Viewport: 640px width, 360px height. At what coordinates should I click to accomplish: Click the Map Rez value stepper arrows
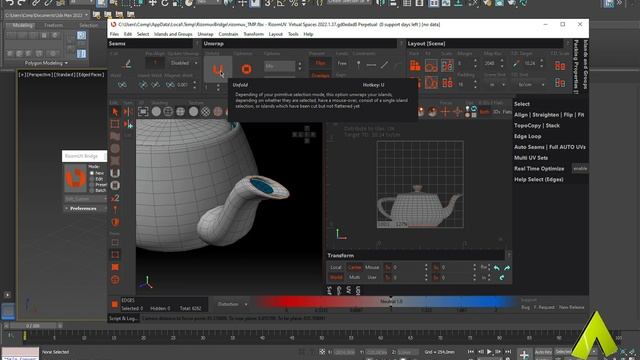coord(502,63)
